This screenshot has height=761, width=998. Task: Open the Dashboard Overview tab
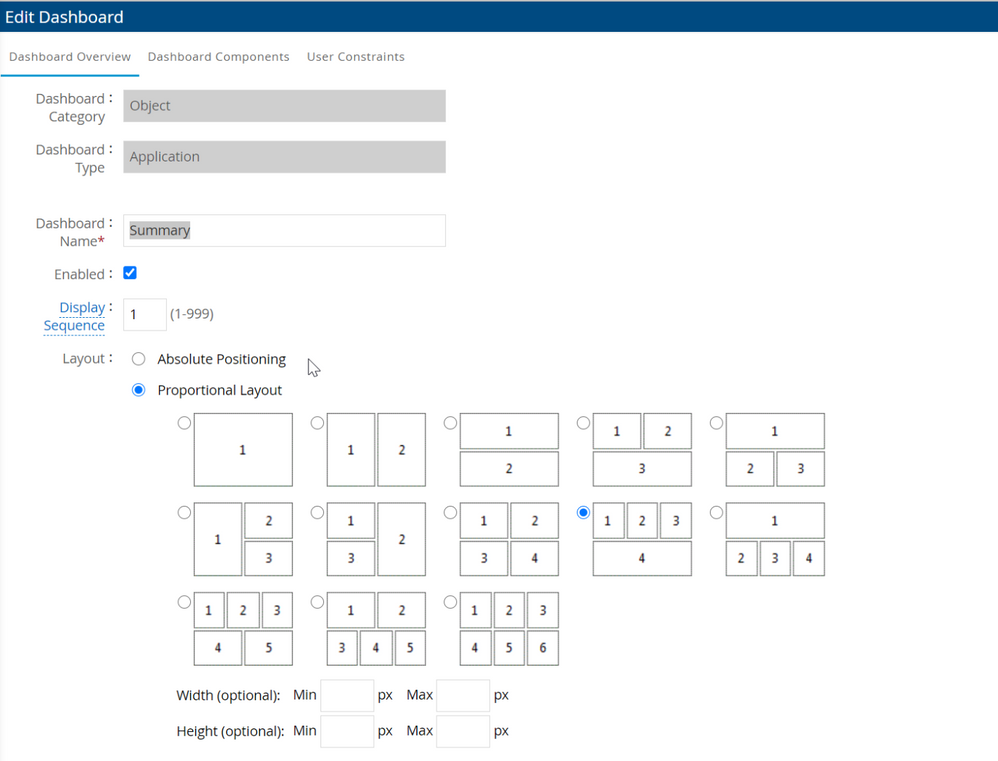pyautogui.click(x=70, y=57)
